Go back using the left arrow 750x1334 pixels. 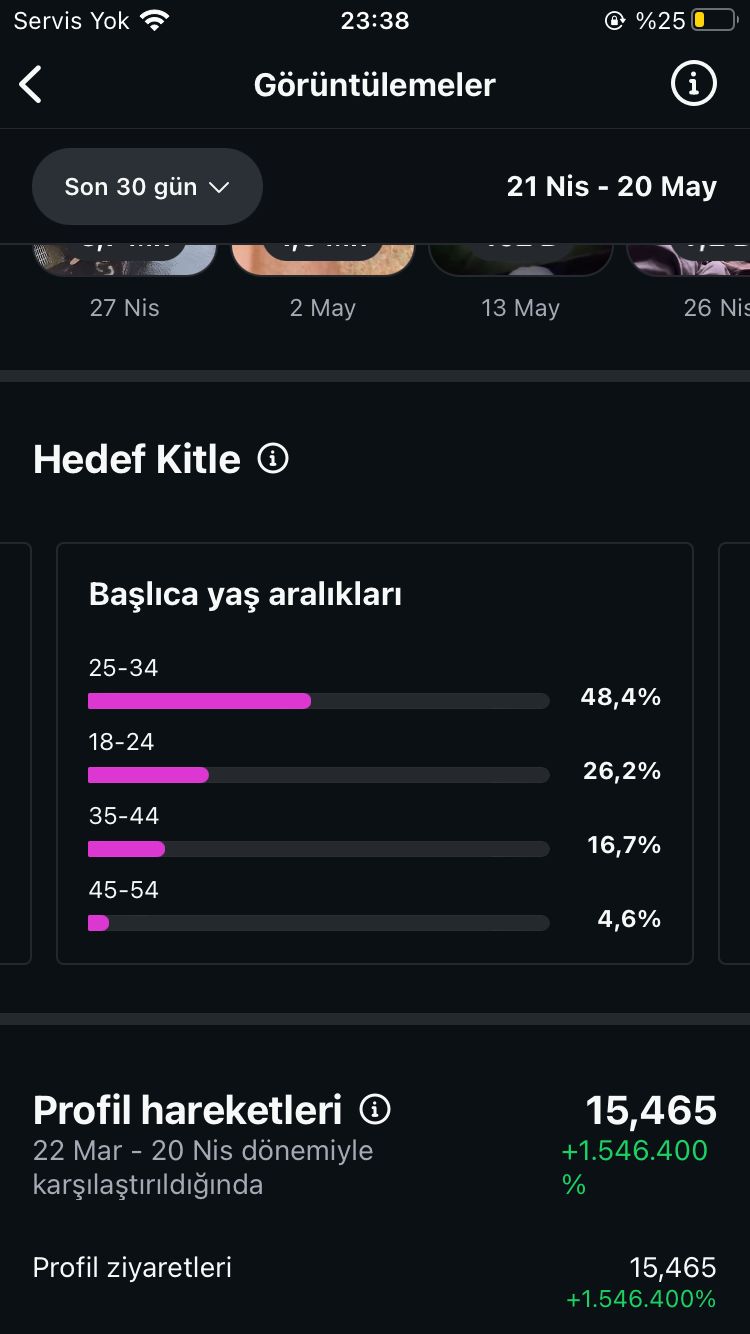click(31, 85)
